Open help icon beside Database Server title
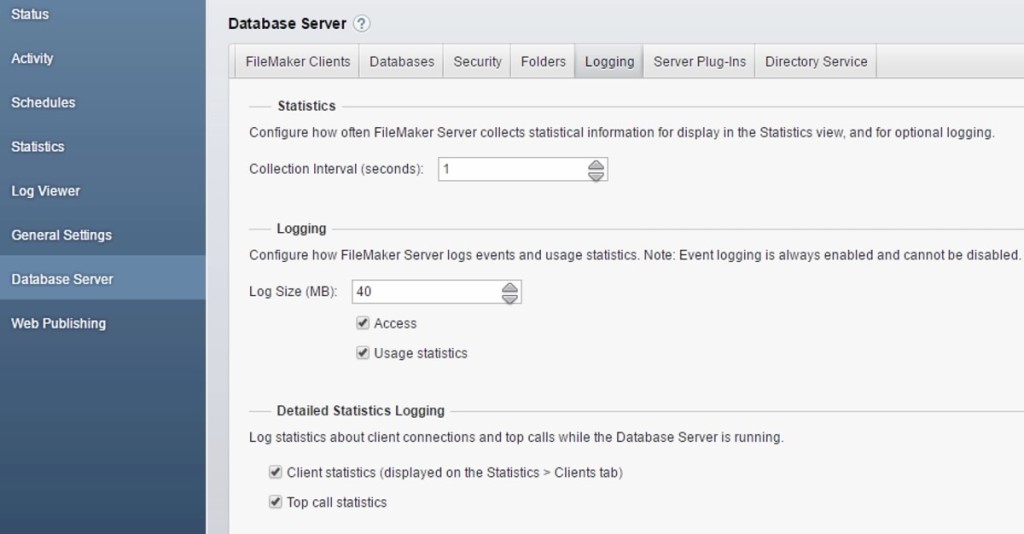The width and height of the screenshot is (1024, 534). pos(361,24)
